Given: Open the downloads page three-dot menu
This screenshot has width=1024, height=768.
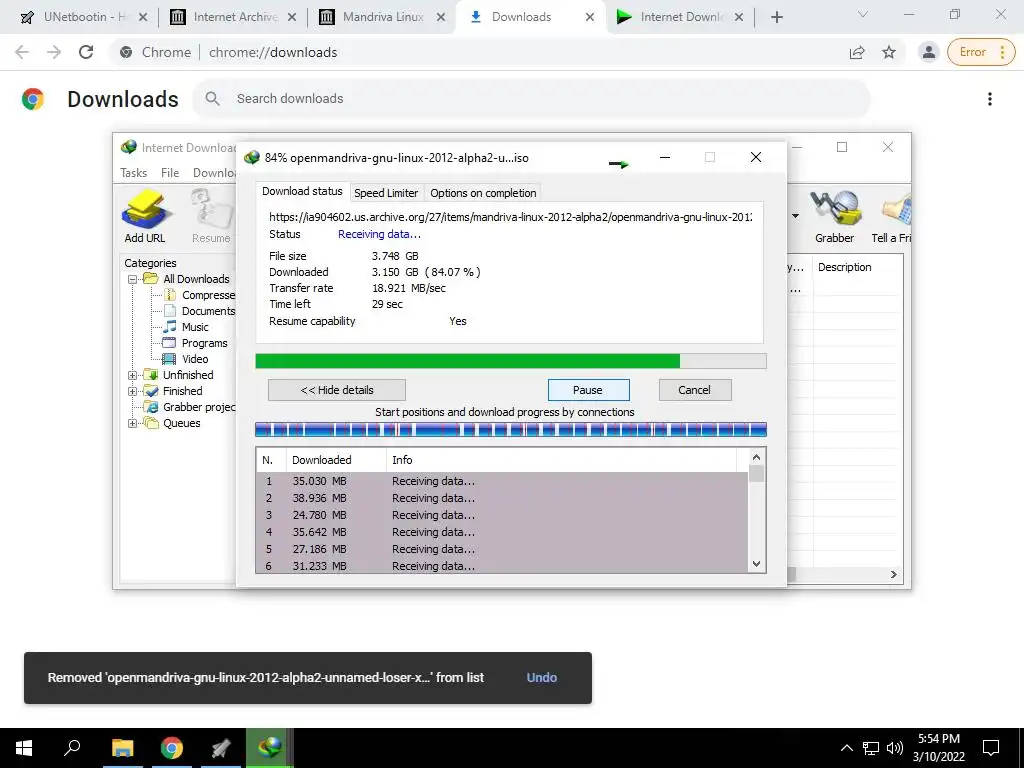Looking at the screenshot, I should (990, 99).
